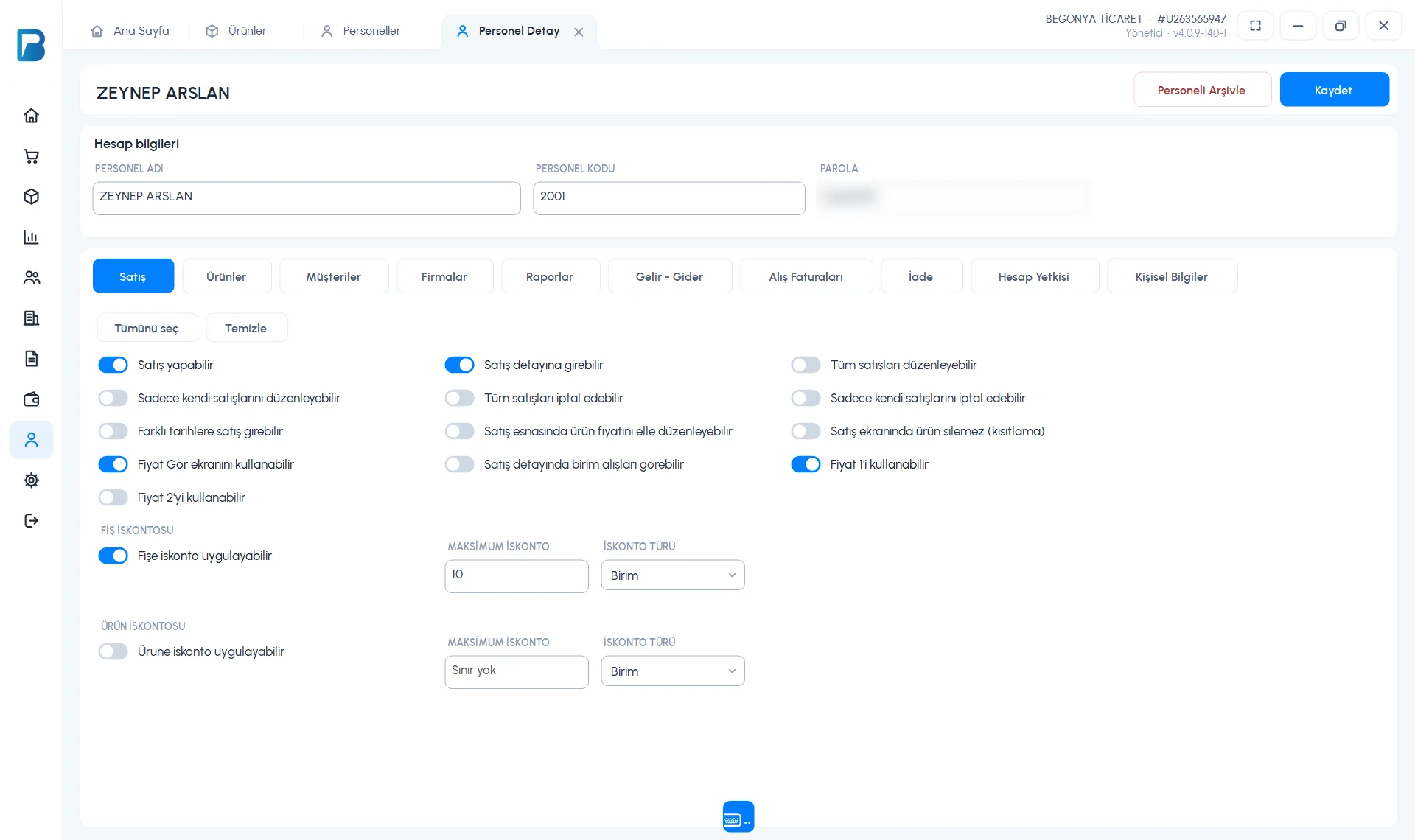Switch to Müşteriler permissions tab
This screenshot has width=1415, height=840.
[334, 276]
